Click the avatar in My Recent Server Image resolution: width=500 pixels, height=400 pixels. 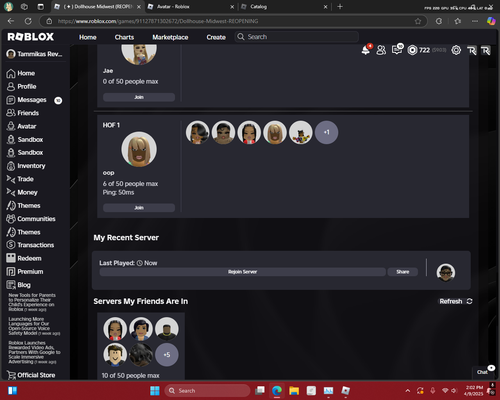446,272
